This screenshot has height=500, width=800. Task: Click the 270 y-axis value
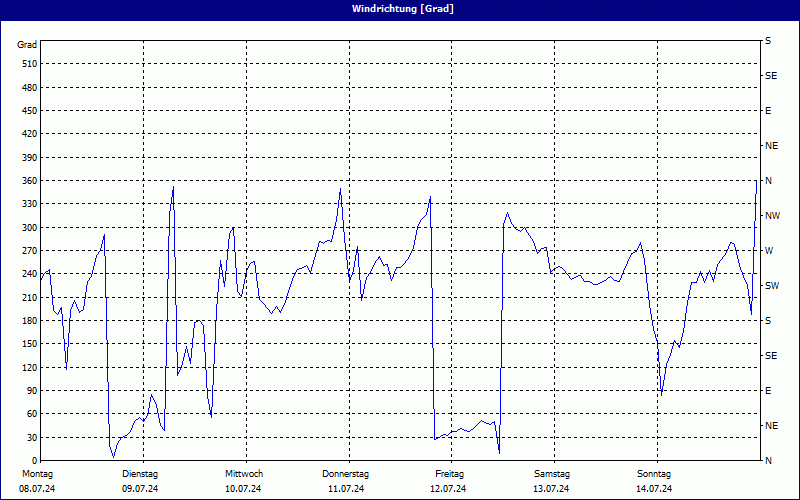click(x=30, y=251)
